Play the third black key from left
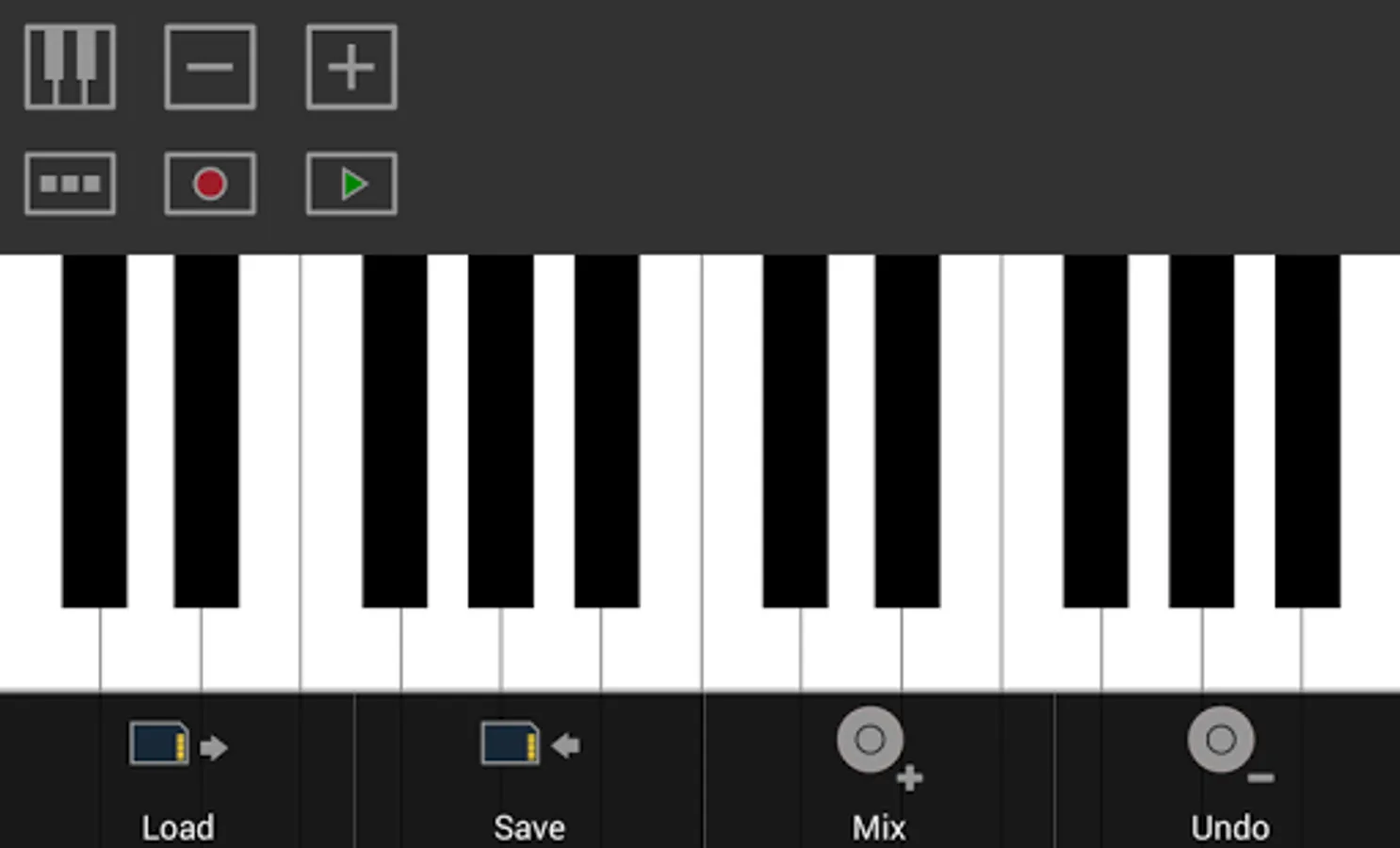This screenshot has height=848, width=1400. click(395, 431)
